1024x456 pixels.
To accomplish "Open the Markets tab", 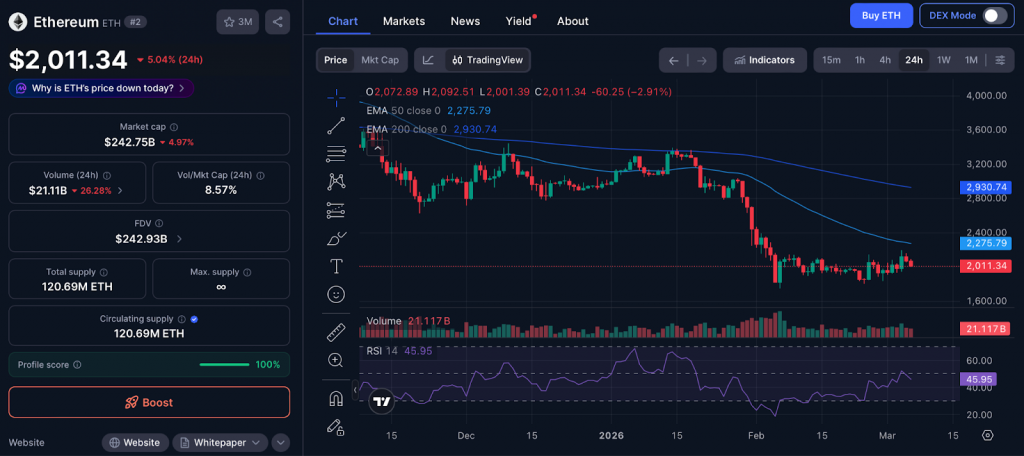I will (403, 21).
